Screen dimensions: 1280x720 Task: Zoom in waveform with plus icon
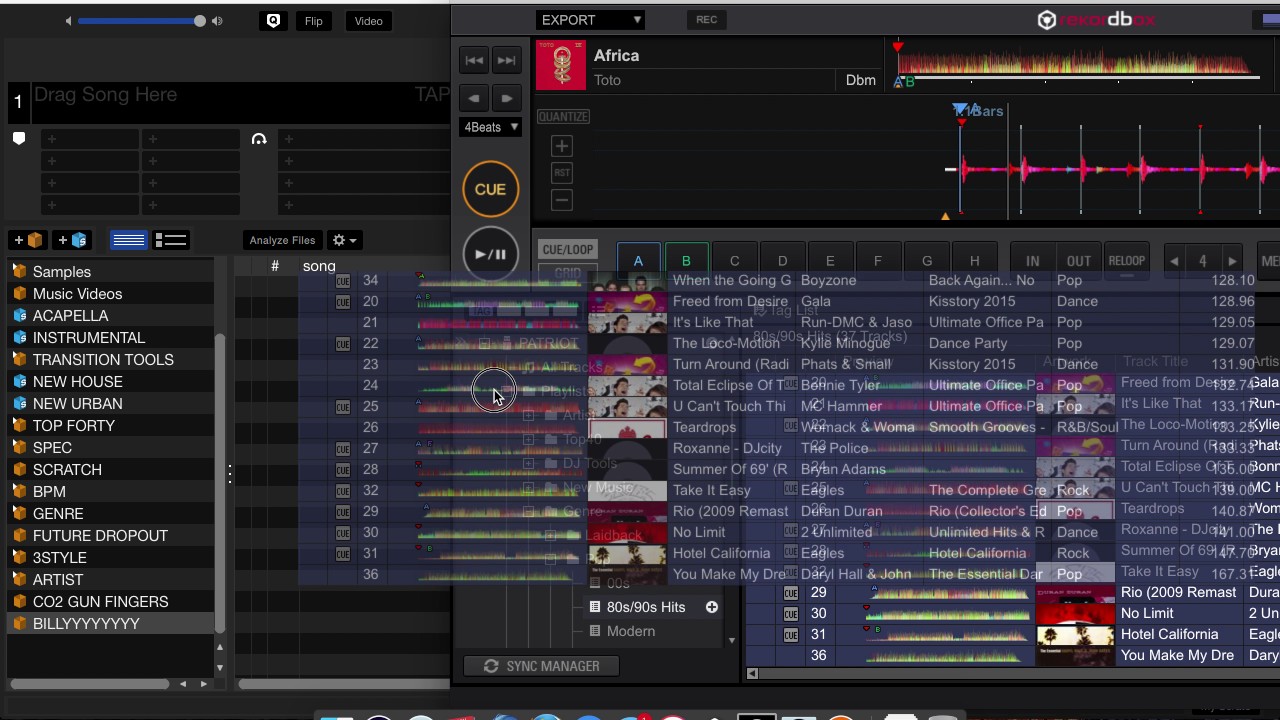(561, 147)
